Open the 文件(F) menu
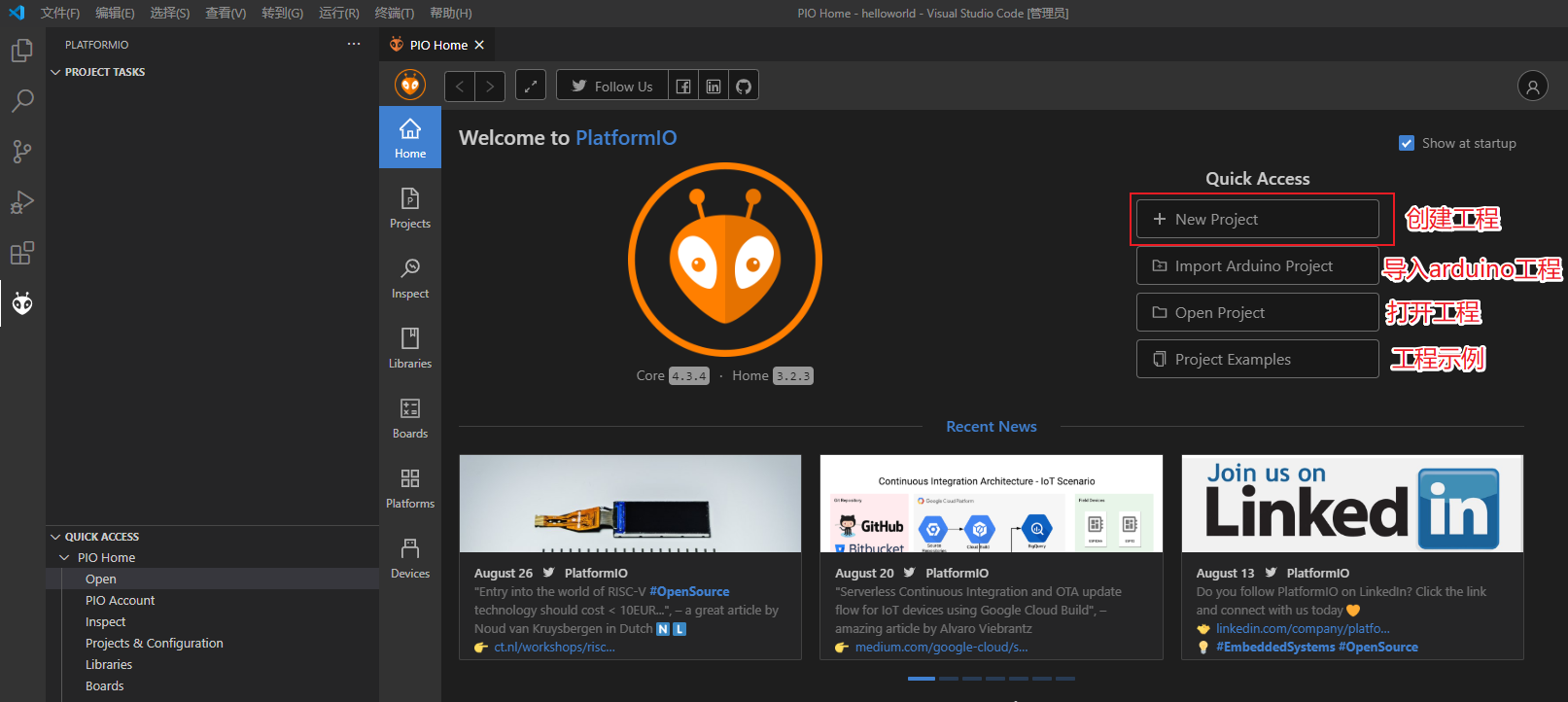Viewport: 1568px width, 702px height. coord(60,13)
